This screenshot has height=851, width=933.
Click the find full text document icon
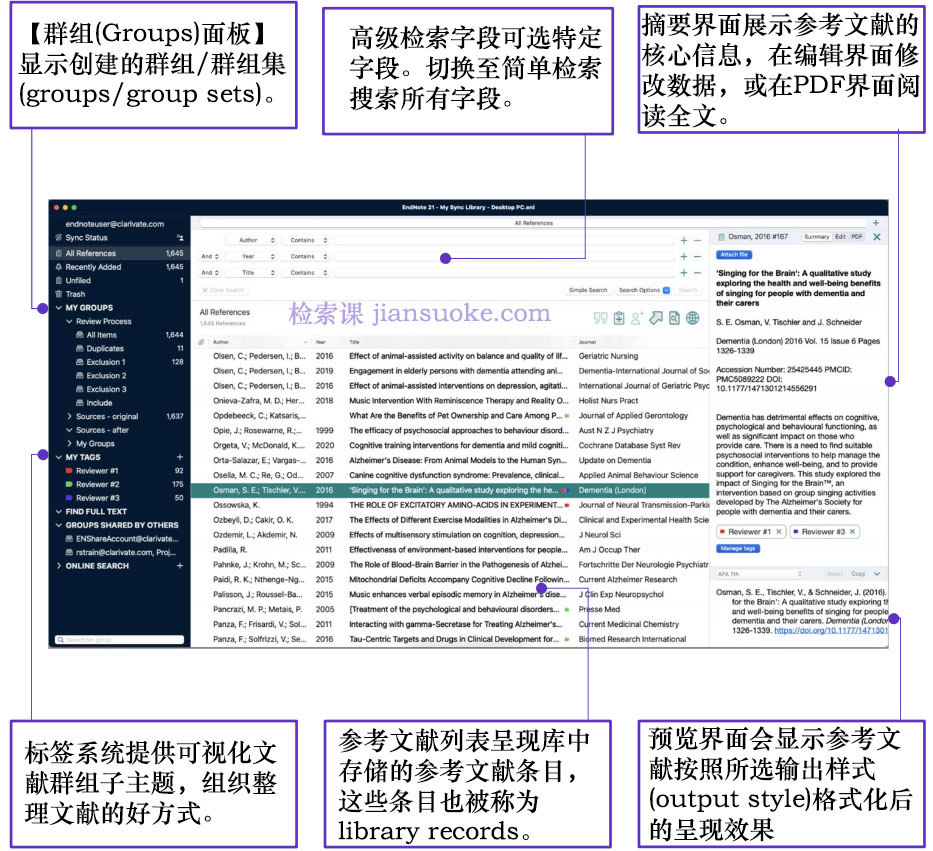(x=674, y=318)
